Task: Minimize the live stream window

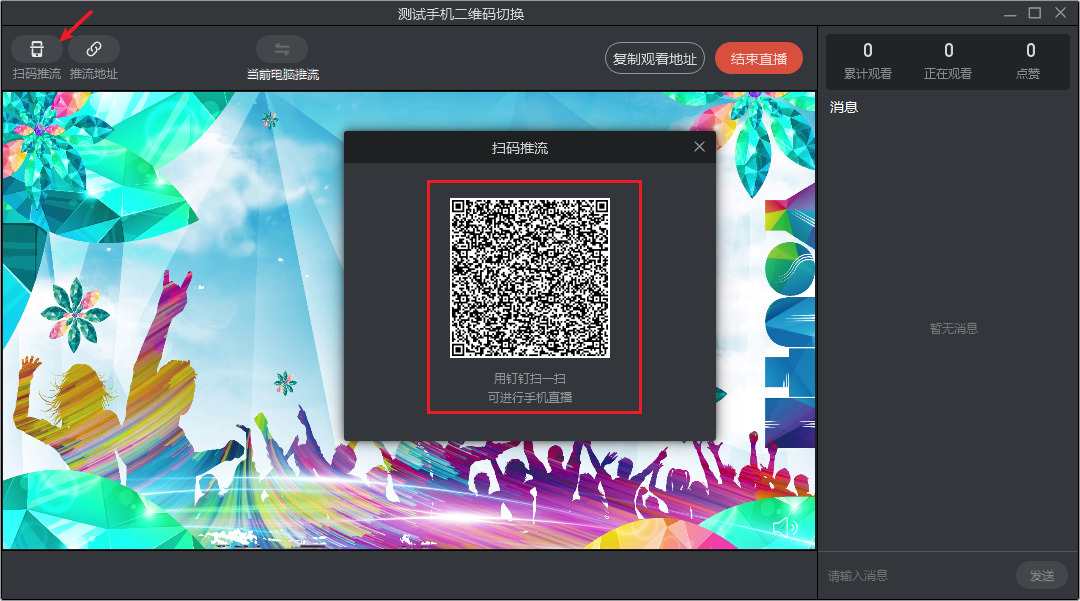Action: pos(1010,14)
